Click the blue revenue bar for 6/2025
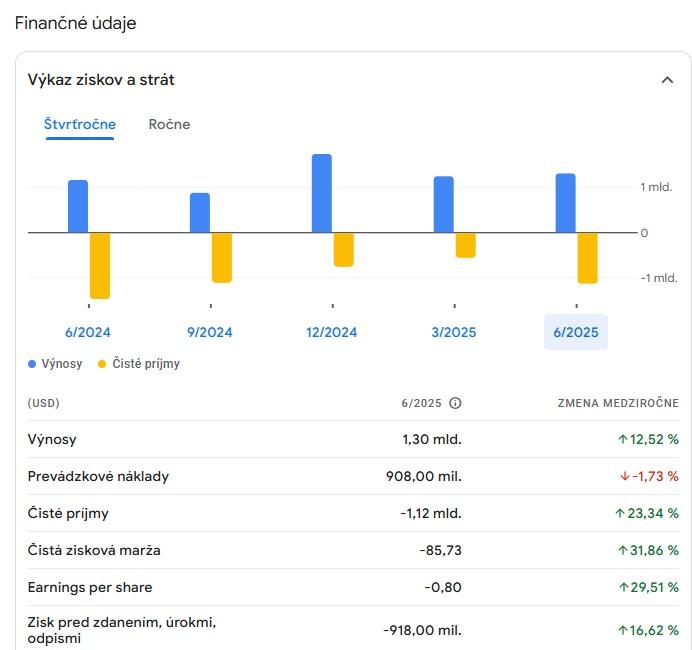The height and width of the screenshot is (650, 692). (x=565, y=203)
